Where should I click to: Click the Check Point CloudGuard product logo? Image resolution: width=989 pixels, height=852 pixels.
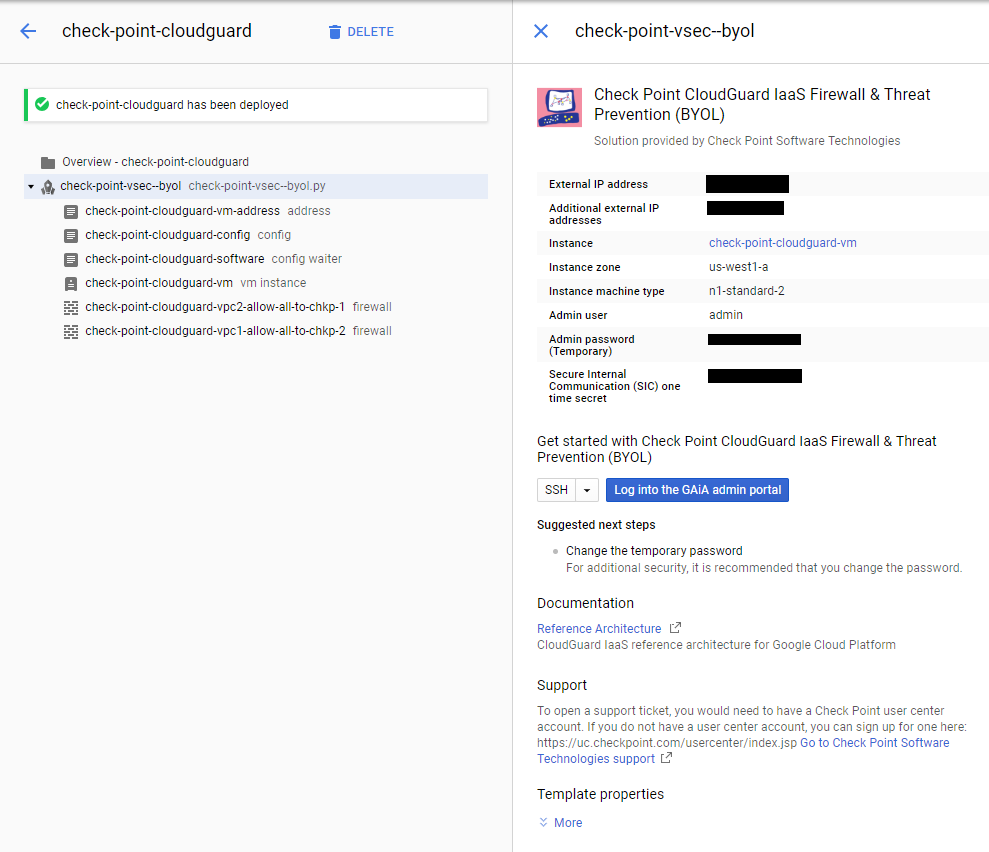559,107
